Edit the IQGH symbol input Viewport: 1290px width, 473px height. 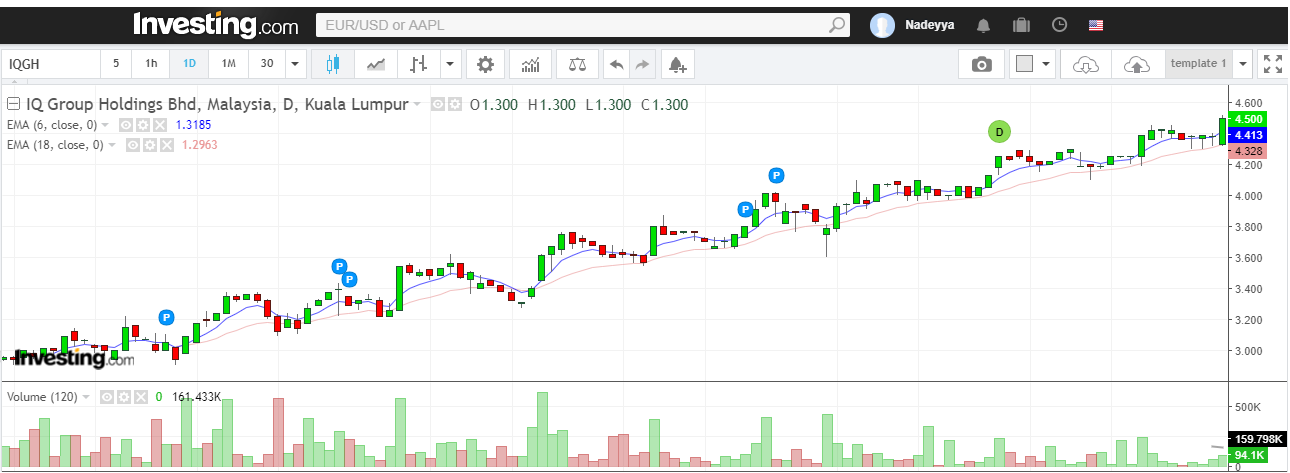tap(50, 64)
